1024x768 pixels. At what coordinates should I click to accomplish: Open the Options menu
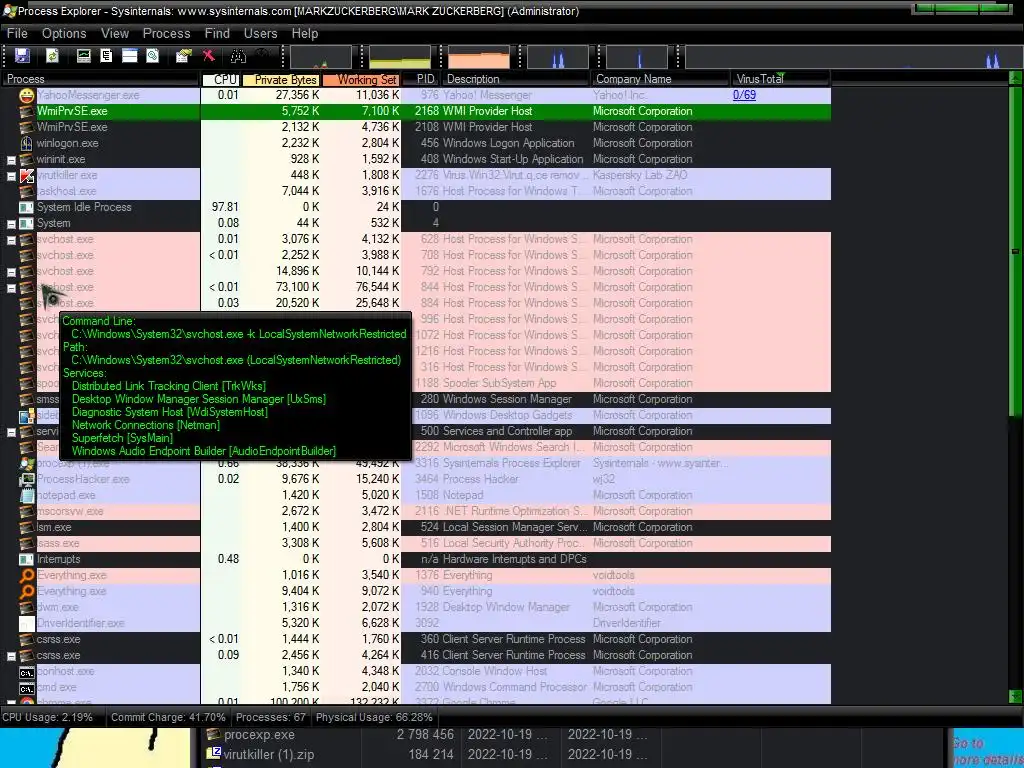pos(64,33)
